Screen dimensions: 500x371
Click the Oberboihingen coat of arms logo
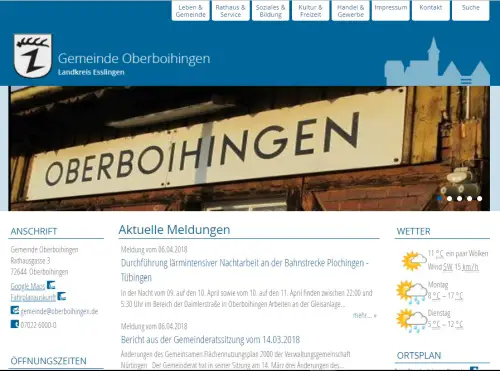[x=33, y=56]
